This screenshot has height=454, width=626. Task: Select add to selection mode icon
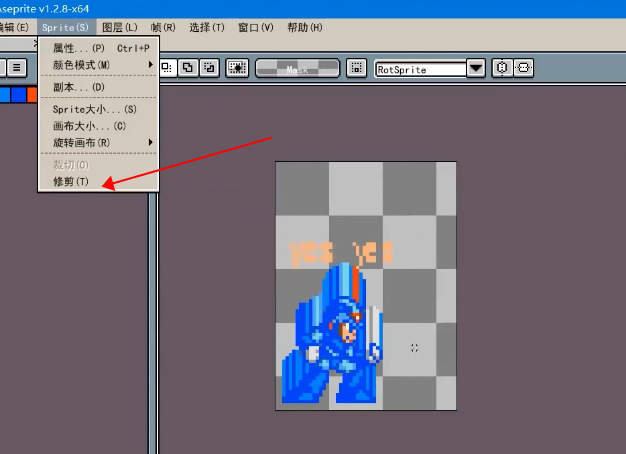(188, 67)
